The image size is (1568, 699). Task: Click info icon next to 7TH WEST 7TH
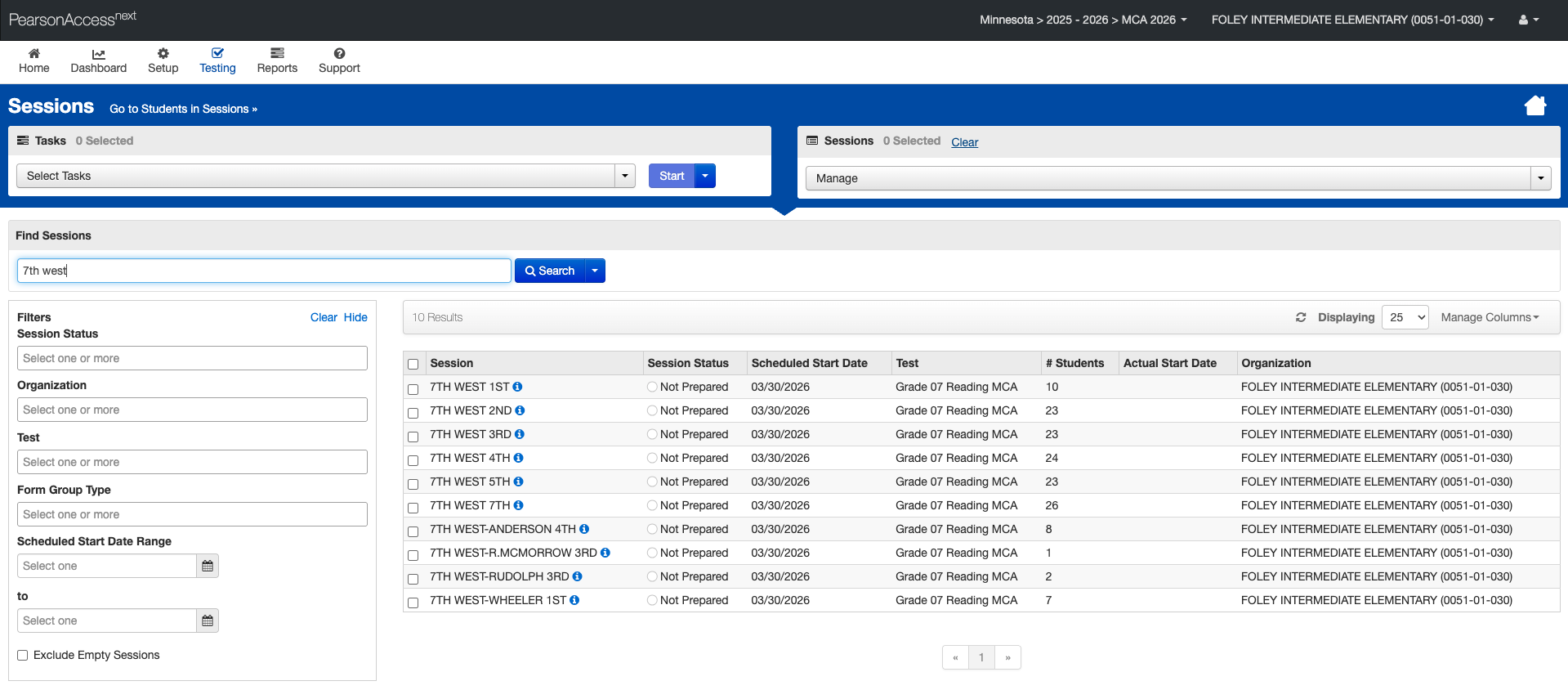519,505
